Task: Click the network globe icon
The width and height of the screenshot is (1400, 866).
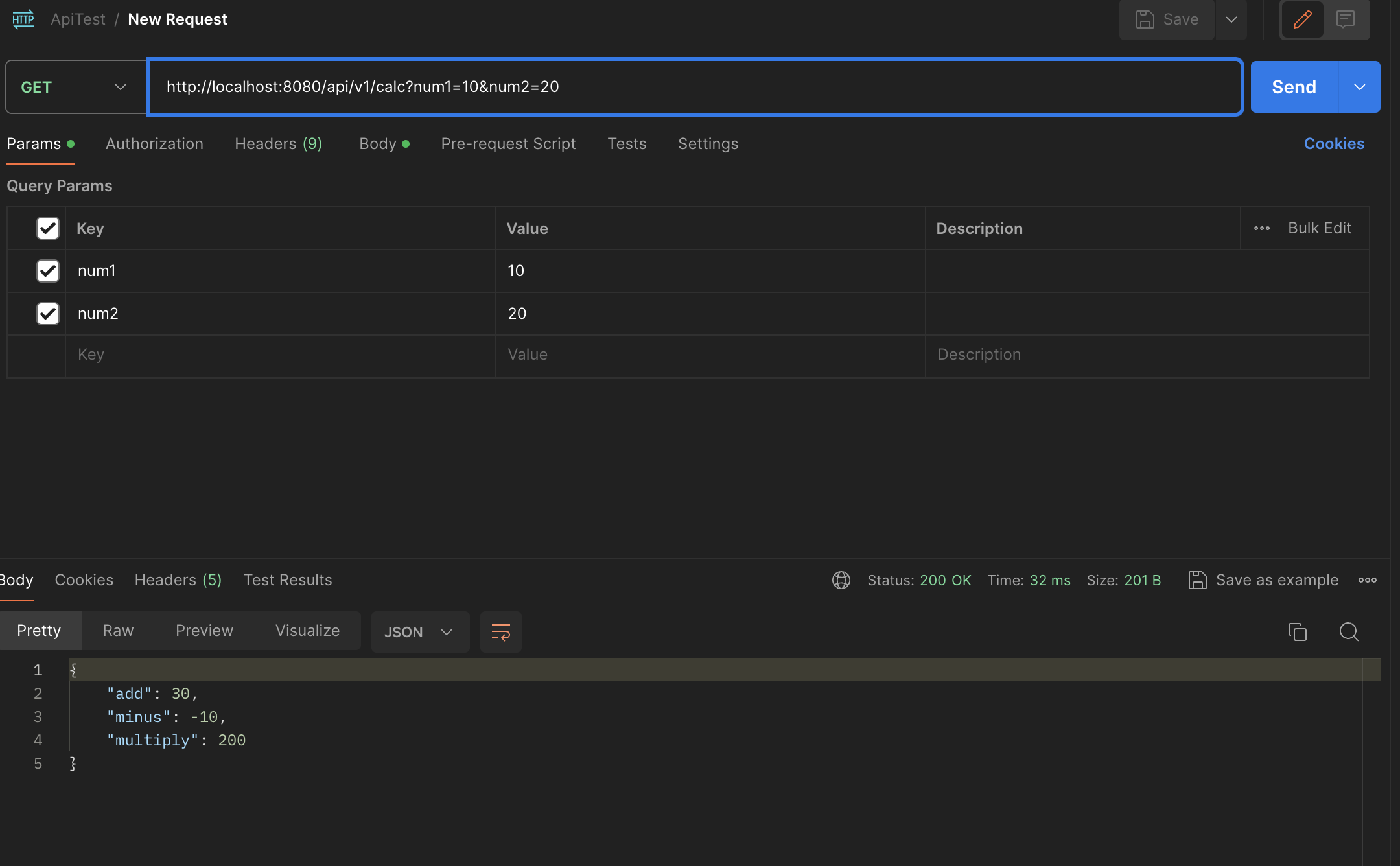Action: pyautogui.click(x=841, y=580)
